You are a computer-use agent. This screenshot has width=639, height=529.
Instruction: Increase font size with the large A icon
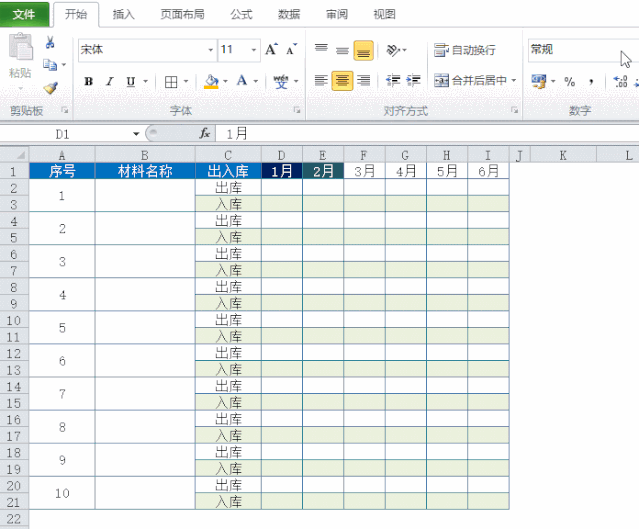[x=271, y=50]
